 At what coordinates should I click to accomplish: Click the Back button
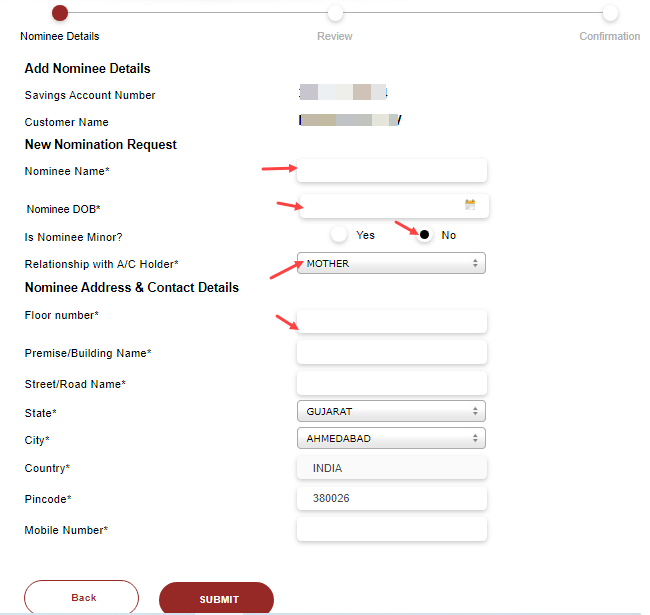(x=81, y=597)
